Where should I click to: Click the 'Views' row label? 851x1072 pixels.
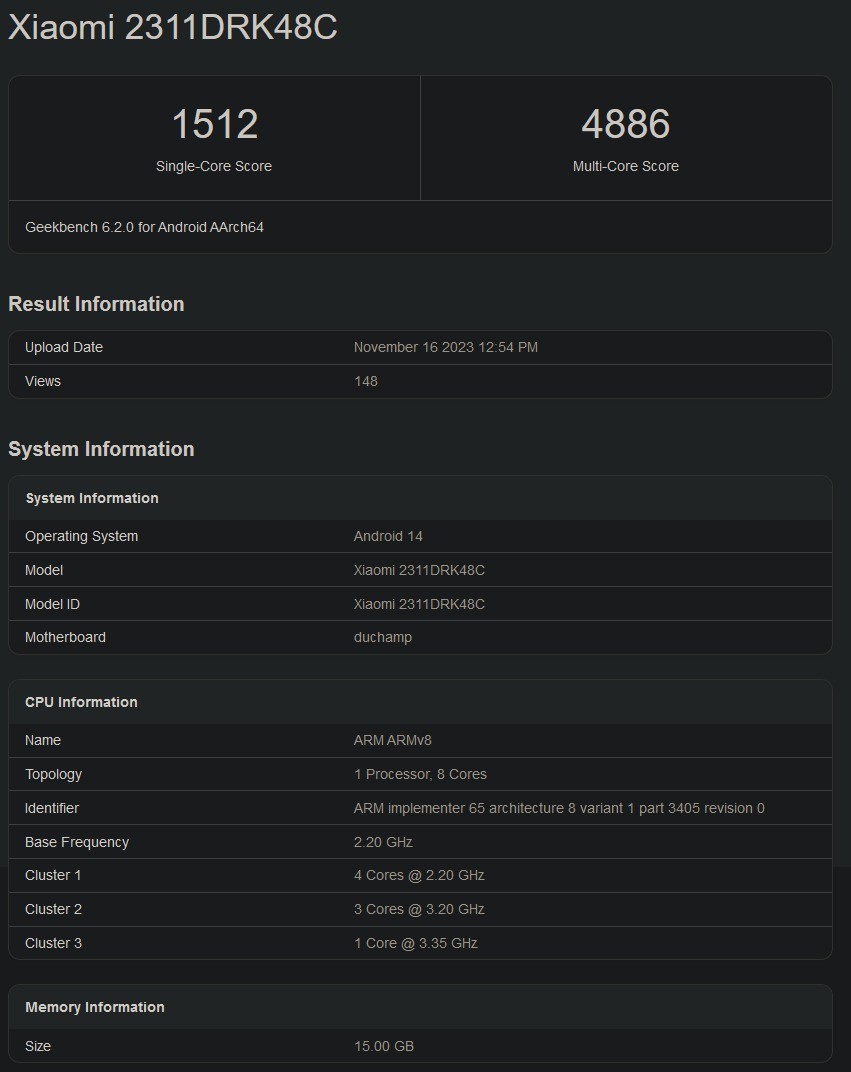(x=42, y=381)
